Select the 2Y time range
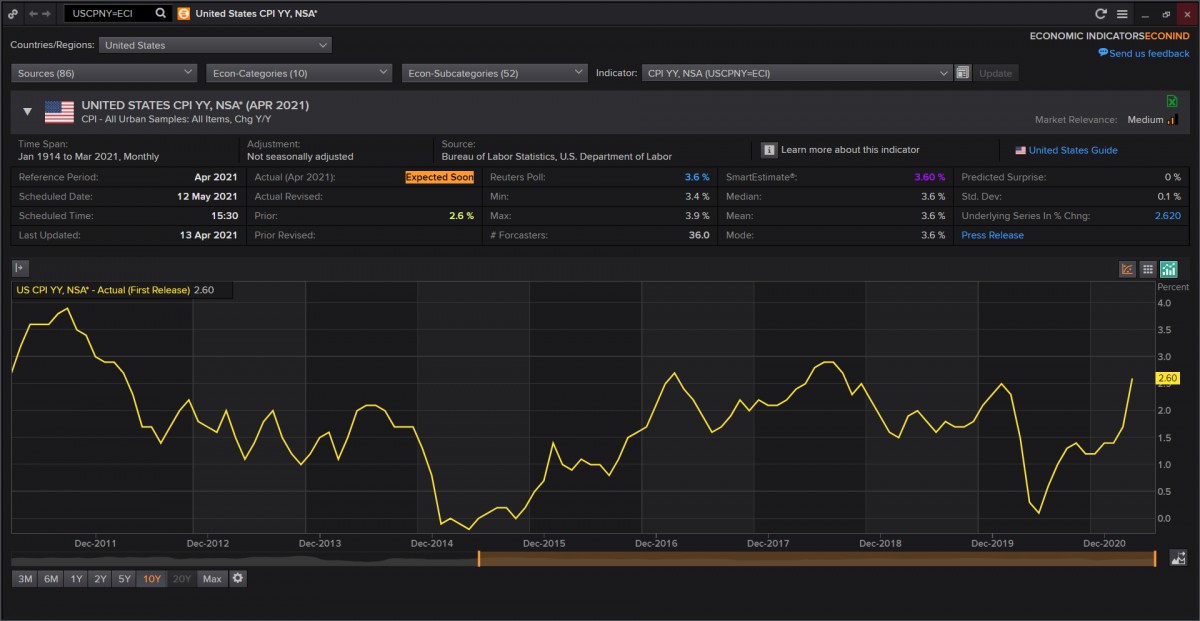 pos(100,578)
